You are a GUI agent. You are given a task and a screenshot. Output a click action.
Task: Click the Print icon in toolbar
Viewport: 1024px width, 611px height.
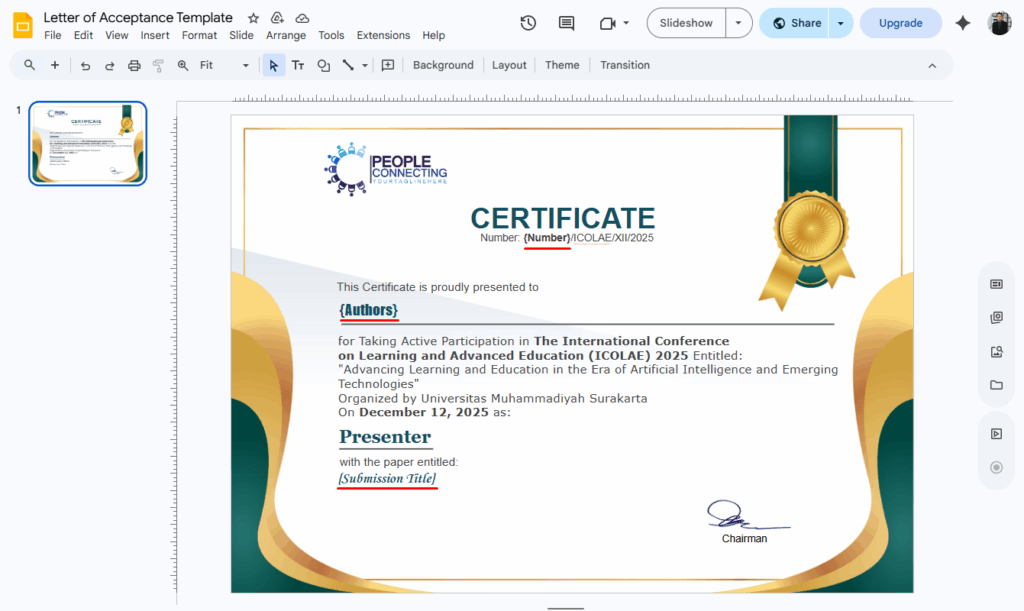[134, 65]
